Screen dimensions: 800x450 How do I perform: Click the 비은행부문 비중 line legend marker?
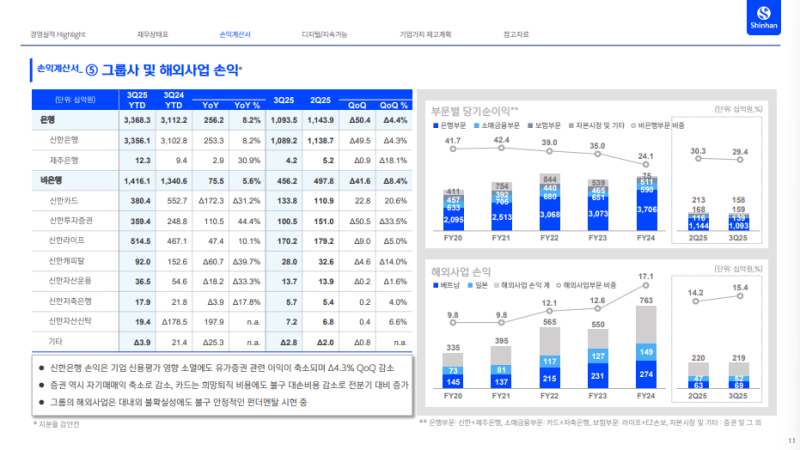click(x=630, y=127)
